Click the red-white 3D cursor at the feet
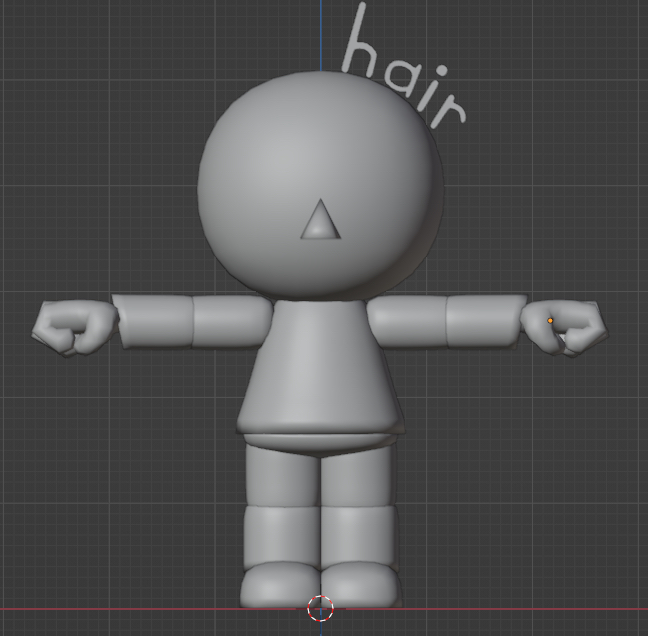The width and height of the screenshot is (648, 636). click(x=320, y=608)
